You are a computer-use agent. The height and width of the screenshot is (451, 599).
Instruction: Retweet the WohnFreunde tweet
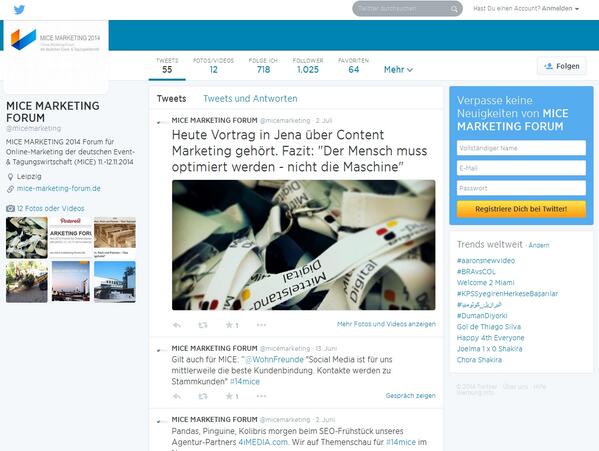coord(203,396)
